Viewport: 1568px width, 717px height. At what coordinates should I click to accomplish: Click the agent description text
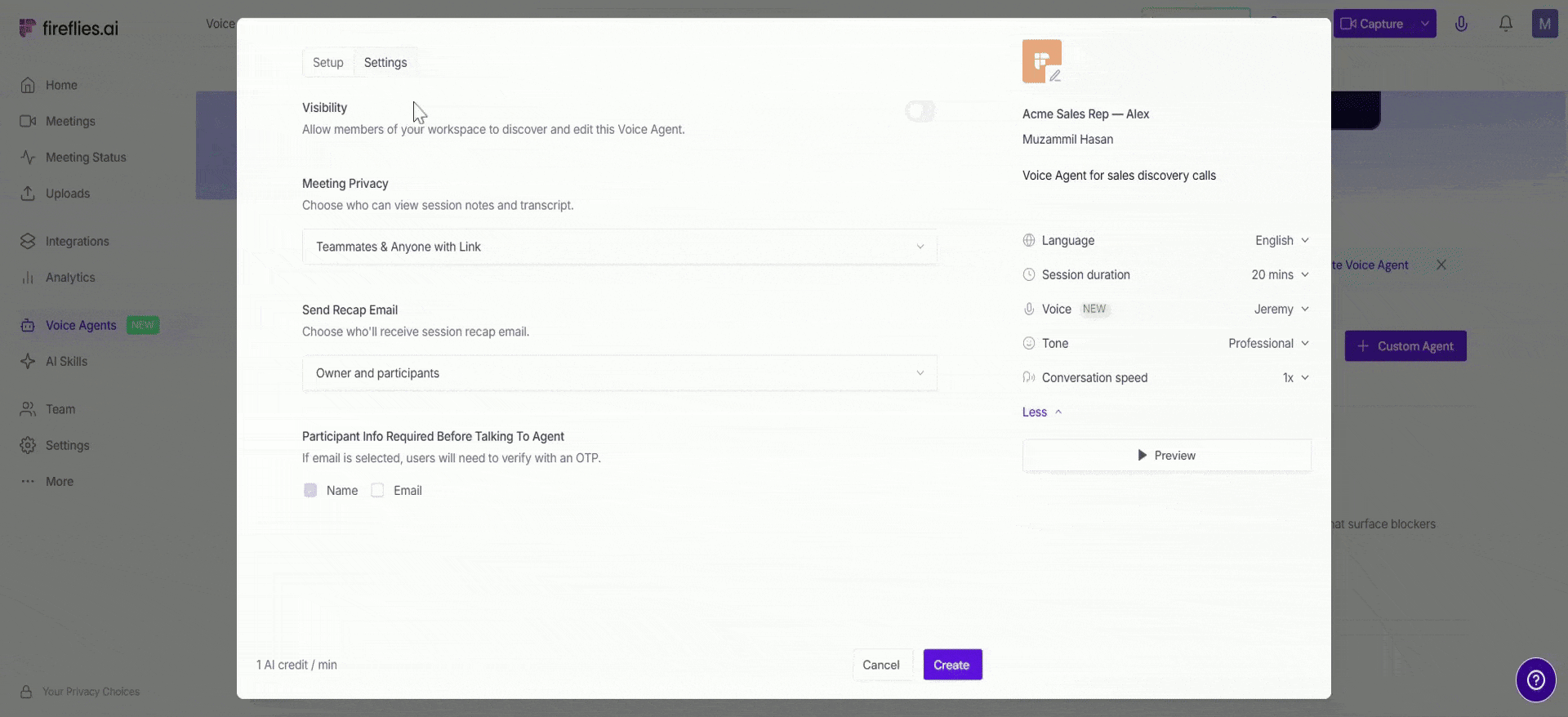tap(1119, 176)
